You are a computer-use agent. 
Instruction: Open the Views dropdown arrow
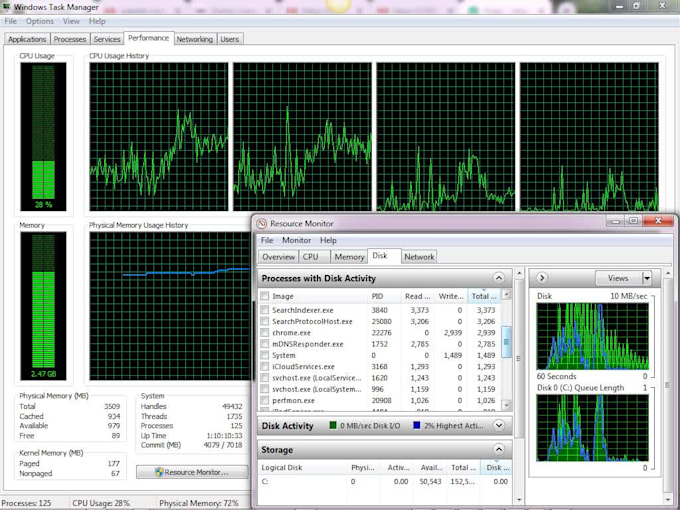[x=646, y=278]
